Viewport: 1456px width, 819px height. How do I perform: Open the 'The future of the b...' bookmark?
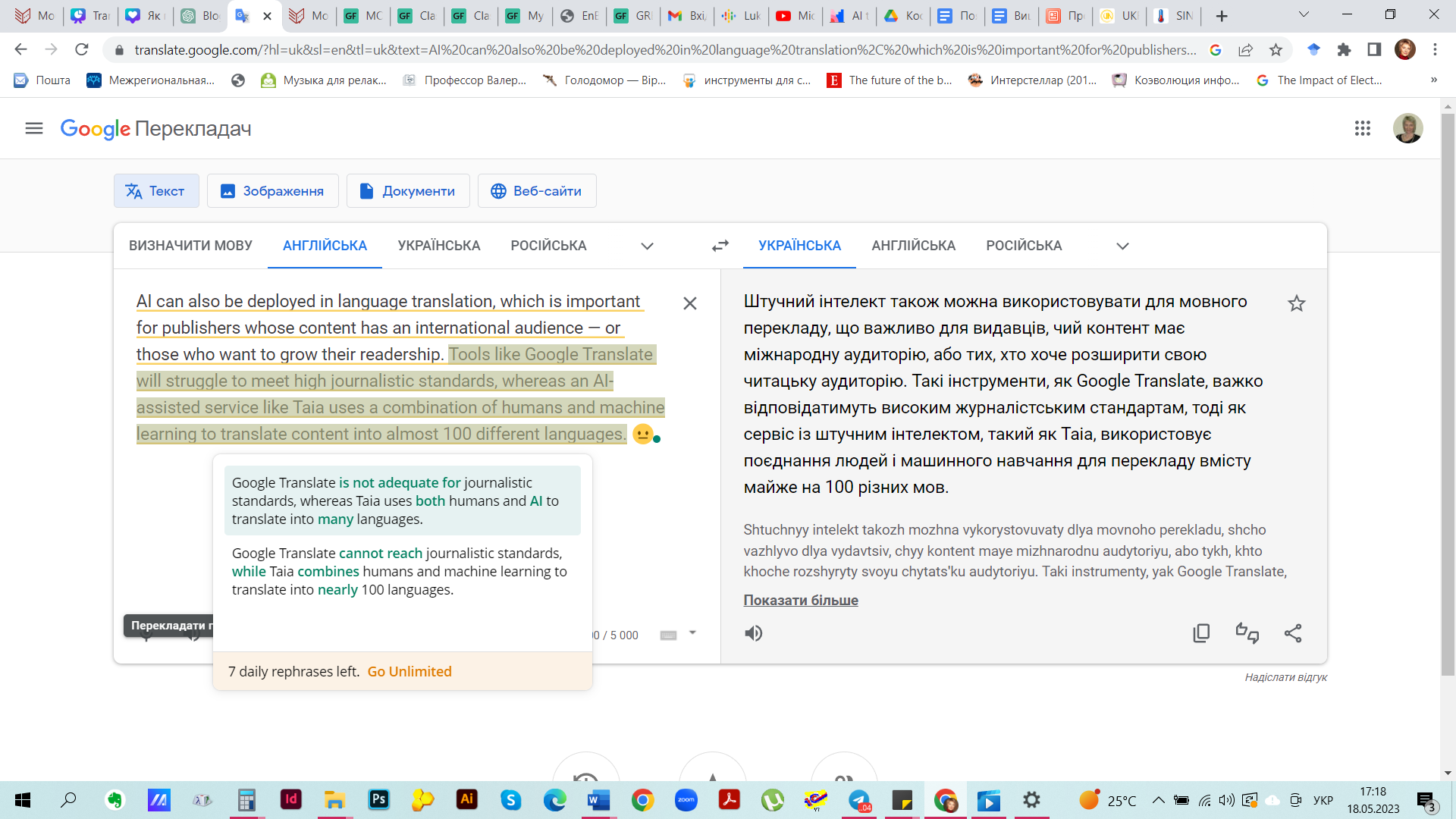[x=890, y=80]
